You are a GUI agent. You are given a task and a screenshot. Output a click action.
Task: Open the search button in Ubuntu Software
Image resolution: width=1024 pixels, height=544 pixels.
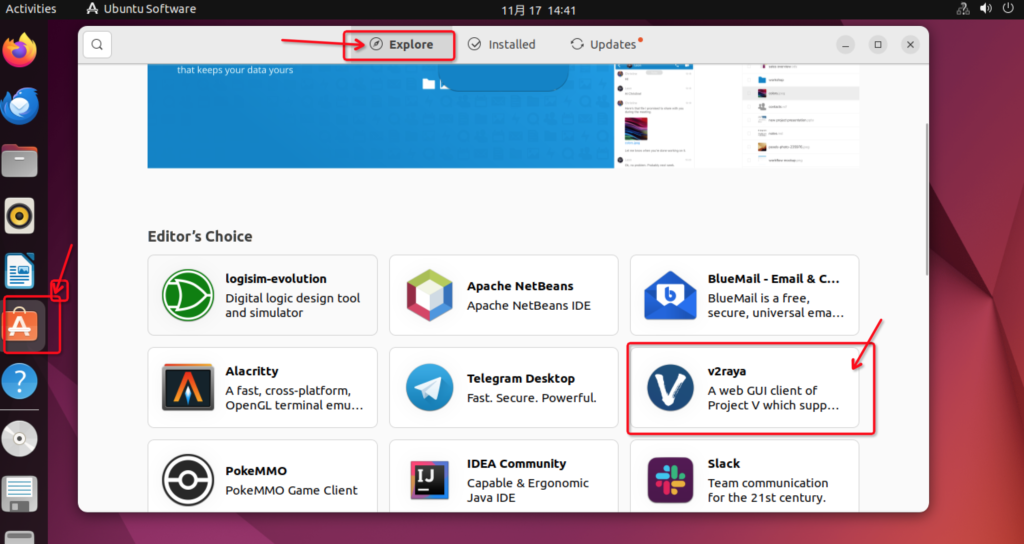(x=97, y=44)
